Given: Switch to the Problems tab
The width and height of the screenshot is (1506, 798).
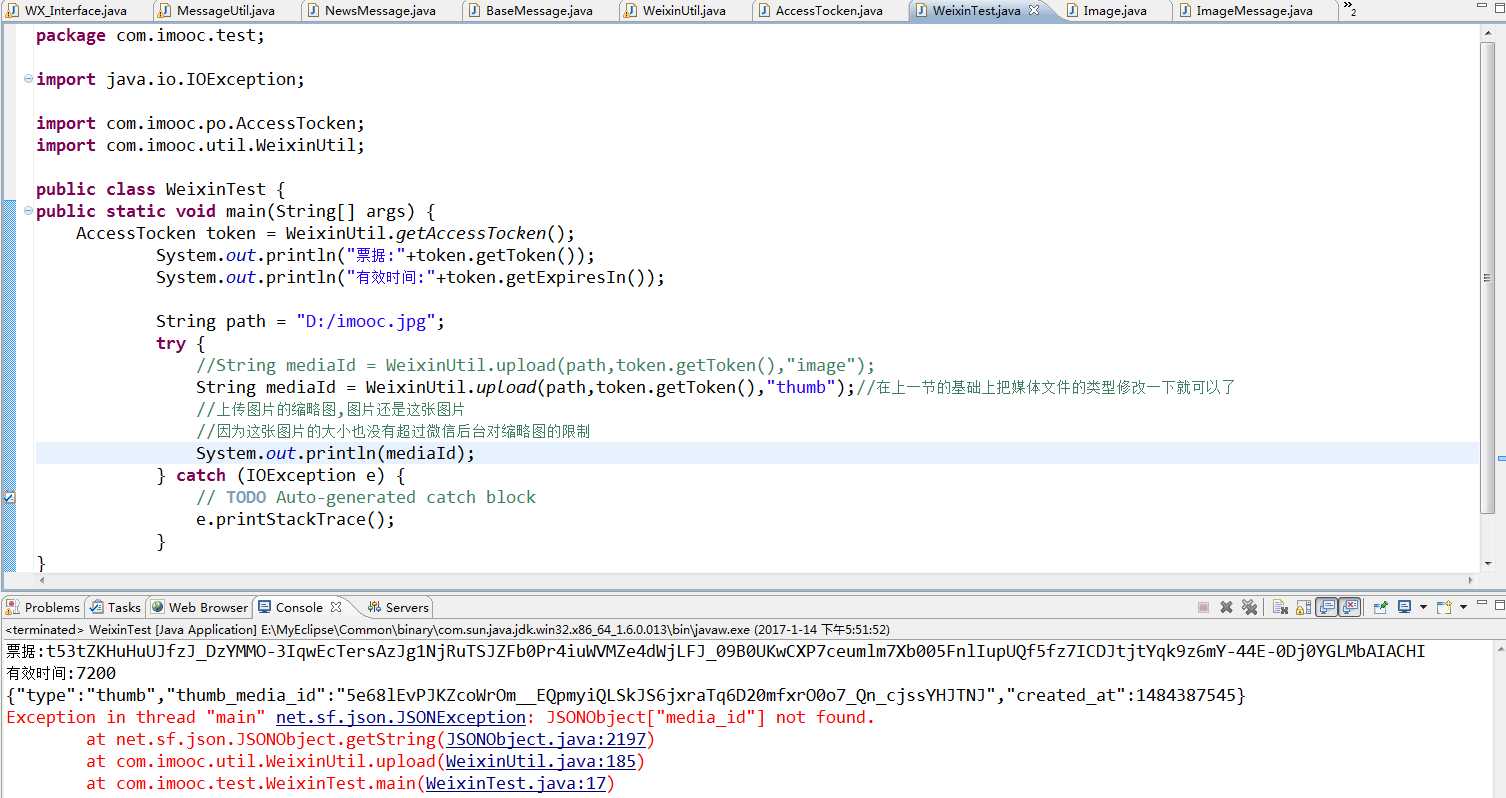Looking at the screenshot, I should tap(43, 607).
